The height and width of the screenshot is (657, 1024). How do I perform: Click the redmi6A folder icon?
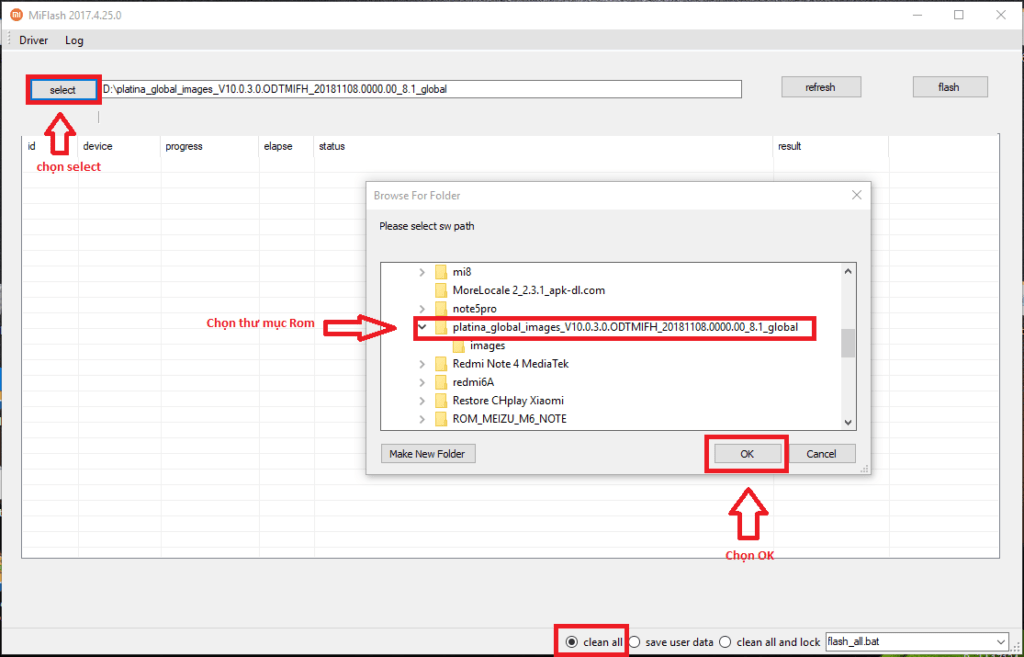coord(441,382)
